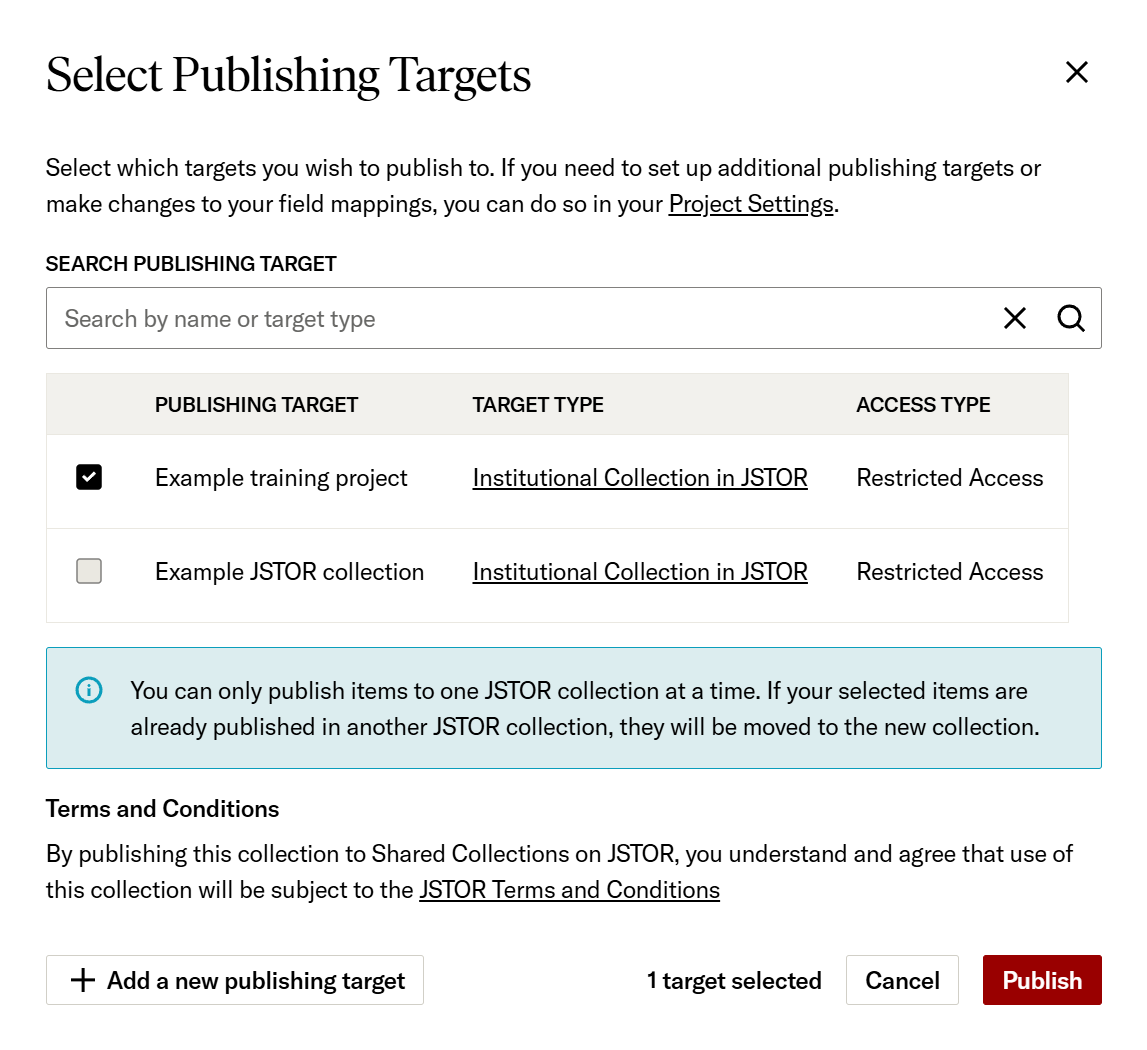The image size is (1147, 1050).
Task: Click the ACCESS TYPE column header
Action: [x=923, y=405]
